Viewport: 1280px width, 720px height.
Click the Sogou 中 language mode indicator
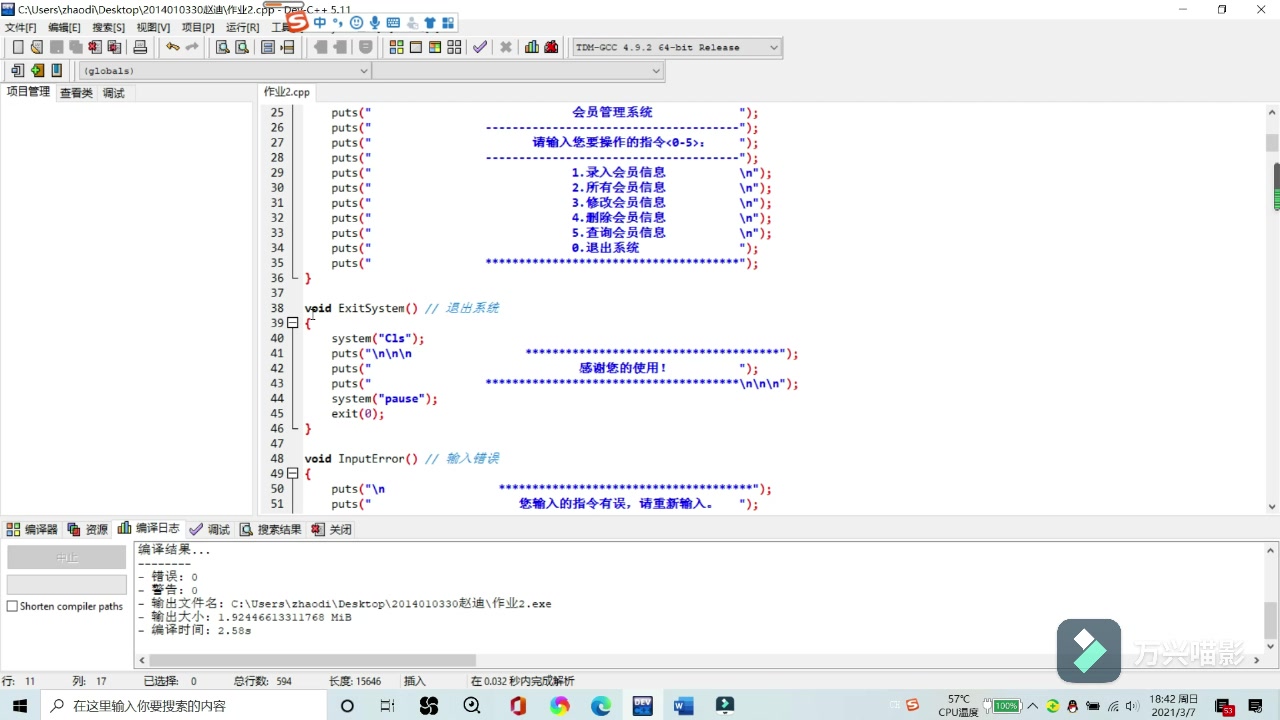tap(320, 22)
